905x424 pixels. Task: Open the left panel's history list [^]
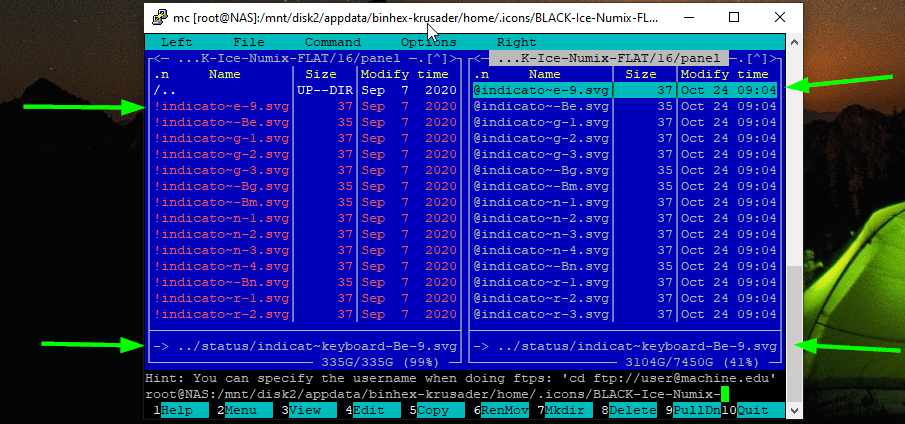click(437, 58)
